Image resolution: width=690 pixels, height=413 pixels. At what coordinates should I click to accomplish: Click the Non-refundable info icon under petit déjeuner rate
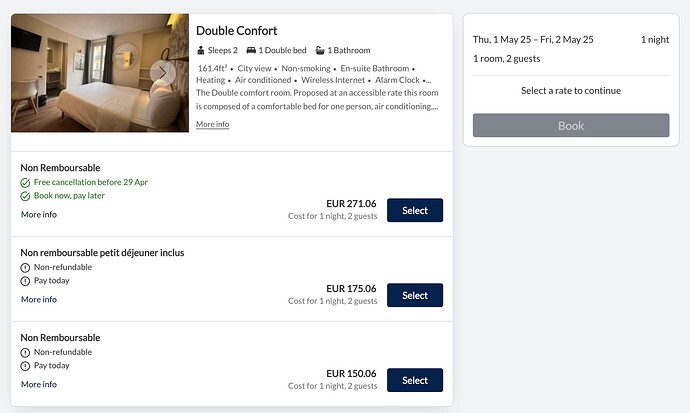tap(25, 267)
